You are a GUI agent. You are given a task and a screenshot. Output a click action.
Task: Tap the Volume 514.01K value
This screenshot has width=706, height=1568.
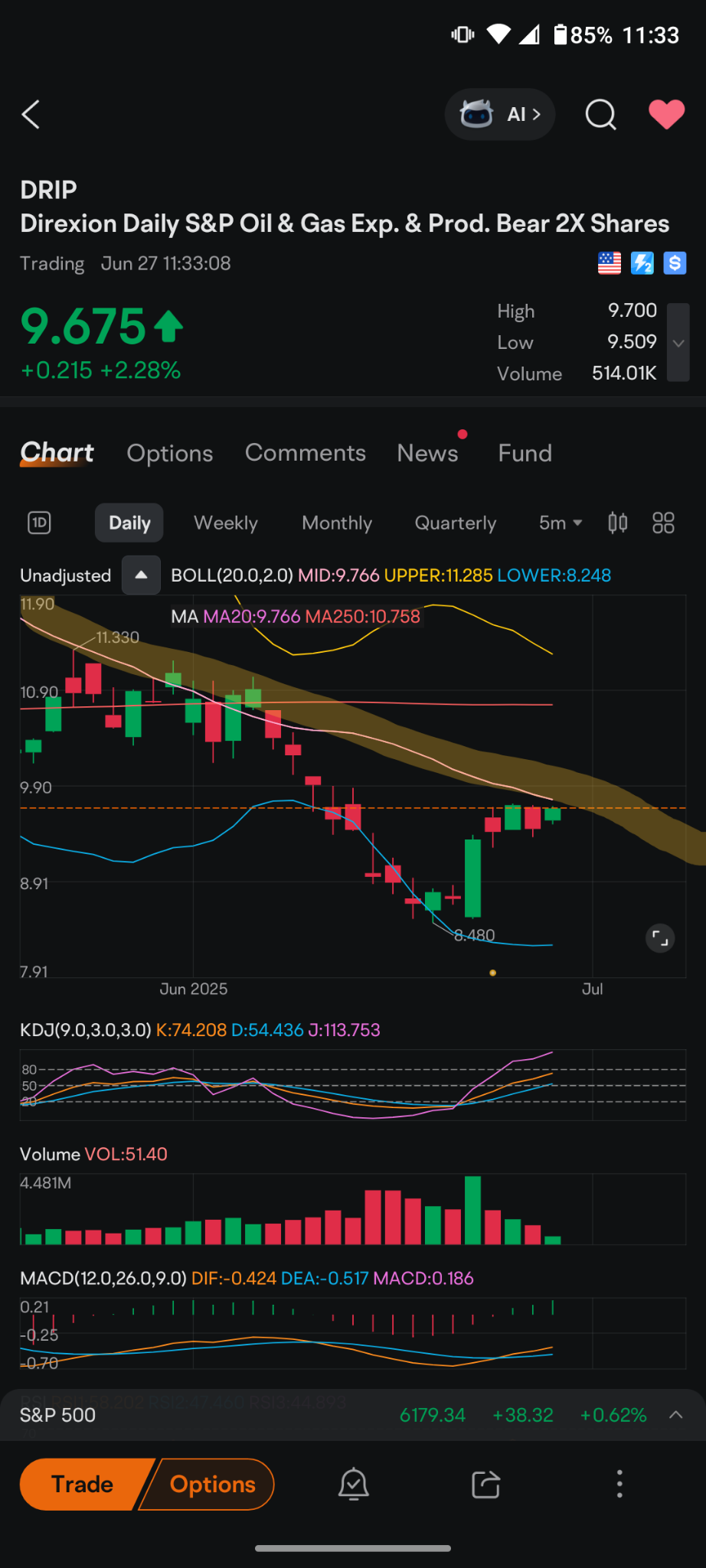[x=624, y=373]
